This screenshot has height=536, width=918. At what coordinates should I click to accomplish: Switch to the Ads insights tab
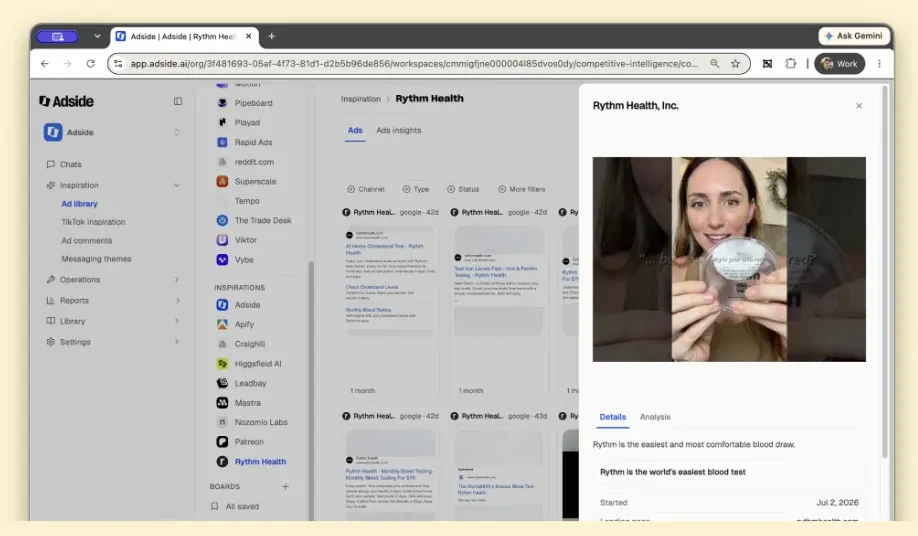(x=398, y=130)
